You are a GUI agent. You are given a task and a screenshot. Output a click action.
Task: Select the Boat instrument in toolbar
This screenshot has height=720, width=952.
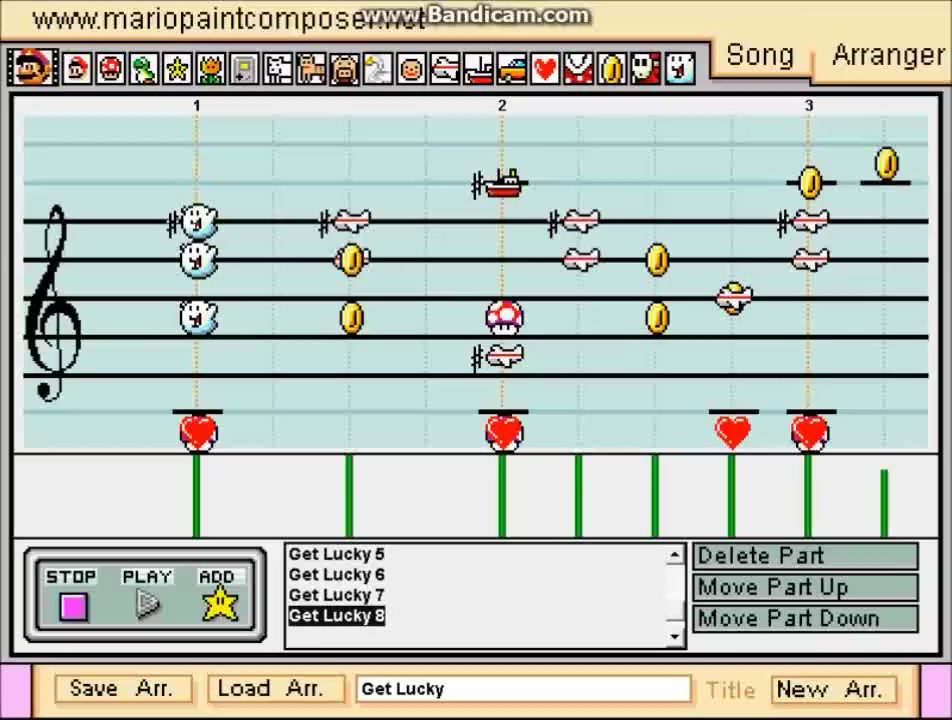(478, 68)
